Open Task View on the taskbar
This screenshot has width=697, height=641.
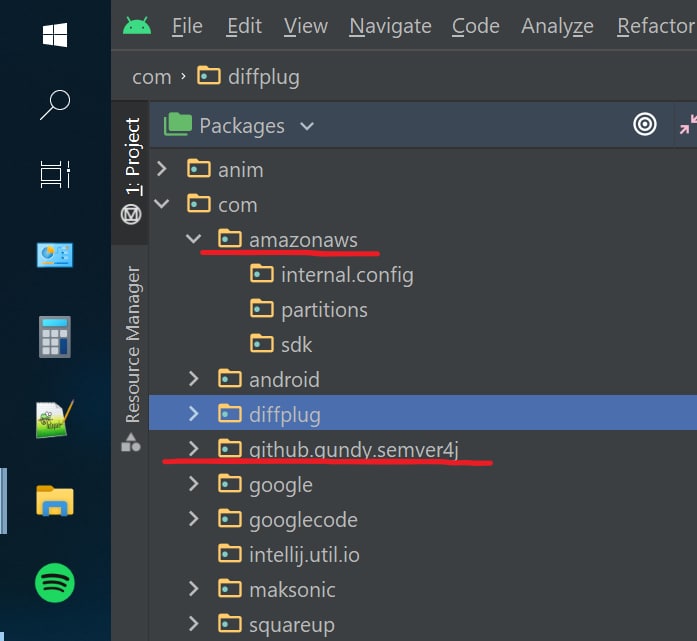(x=55, y=174)
